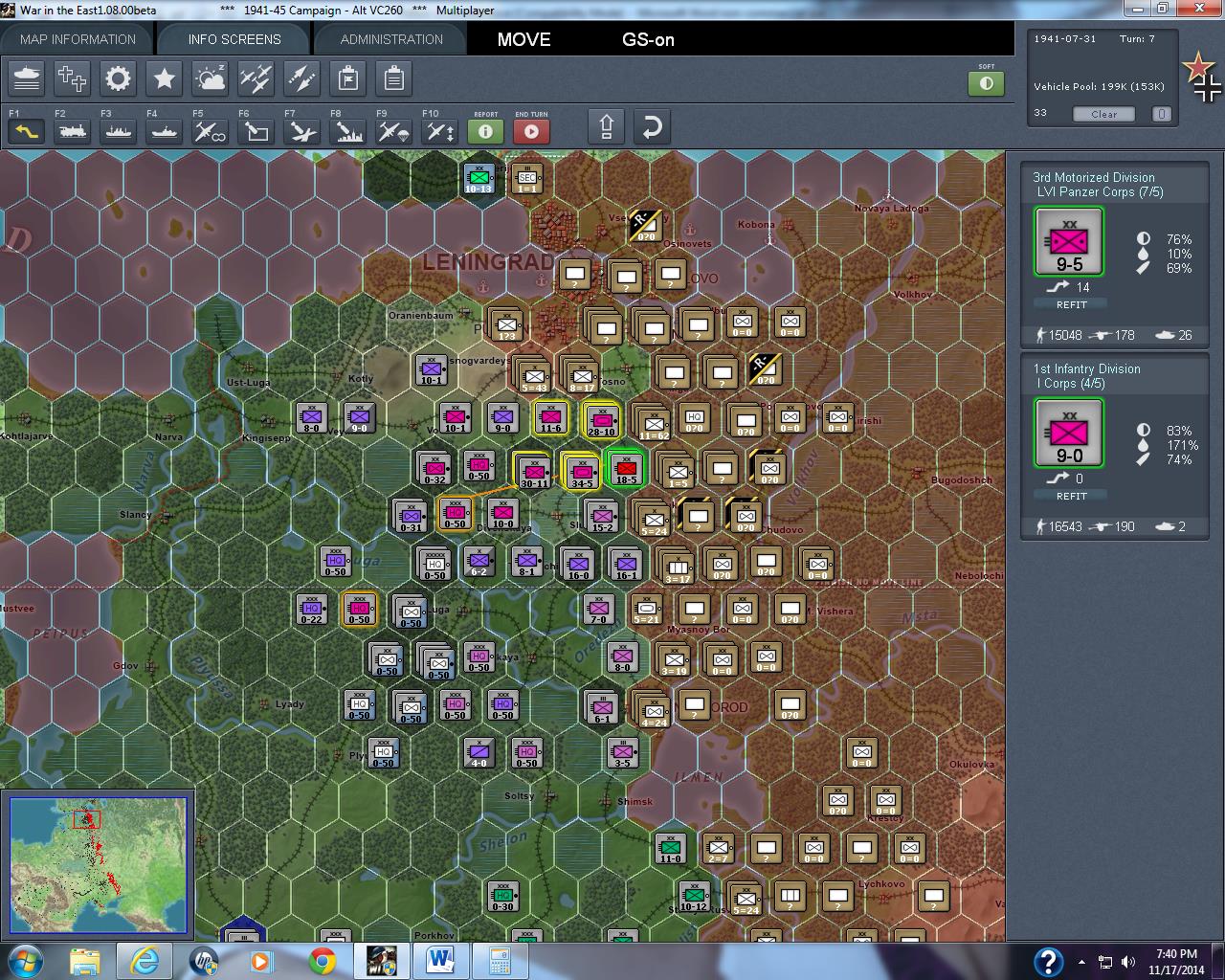
Task: Select the green 11-0 unit counter
Action: [670, 848]
